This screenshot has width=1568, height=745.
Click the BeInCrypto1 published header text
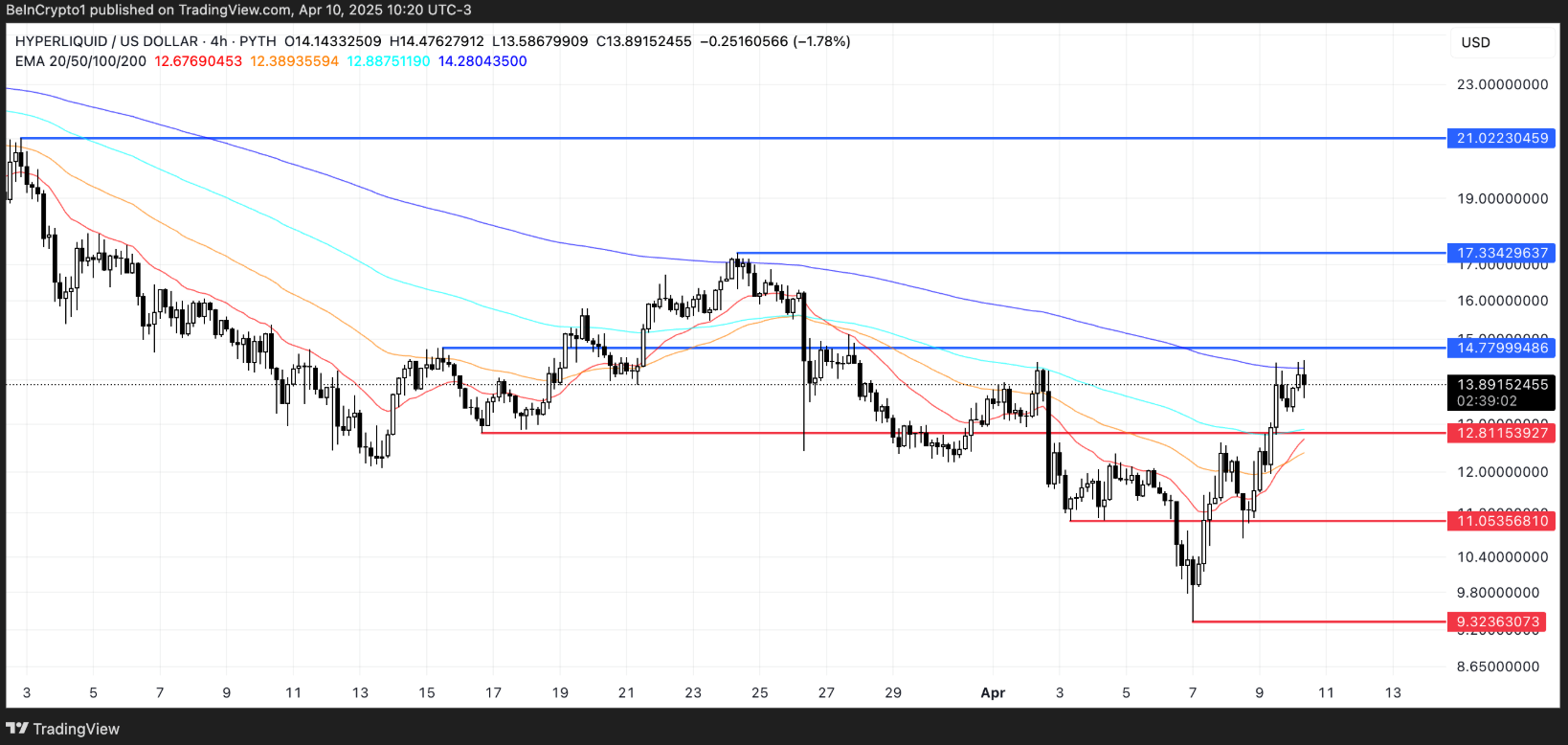[x=238, y=11]
